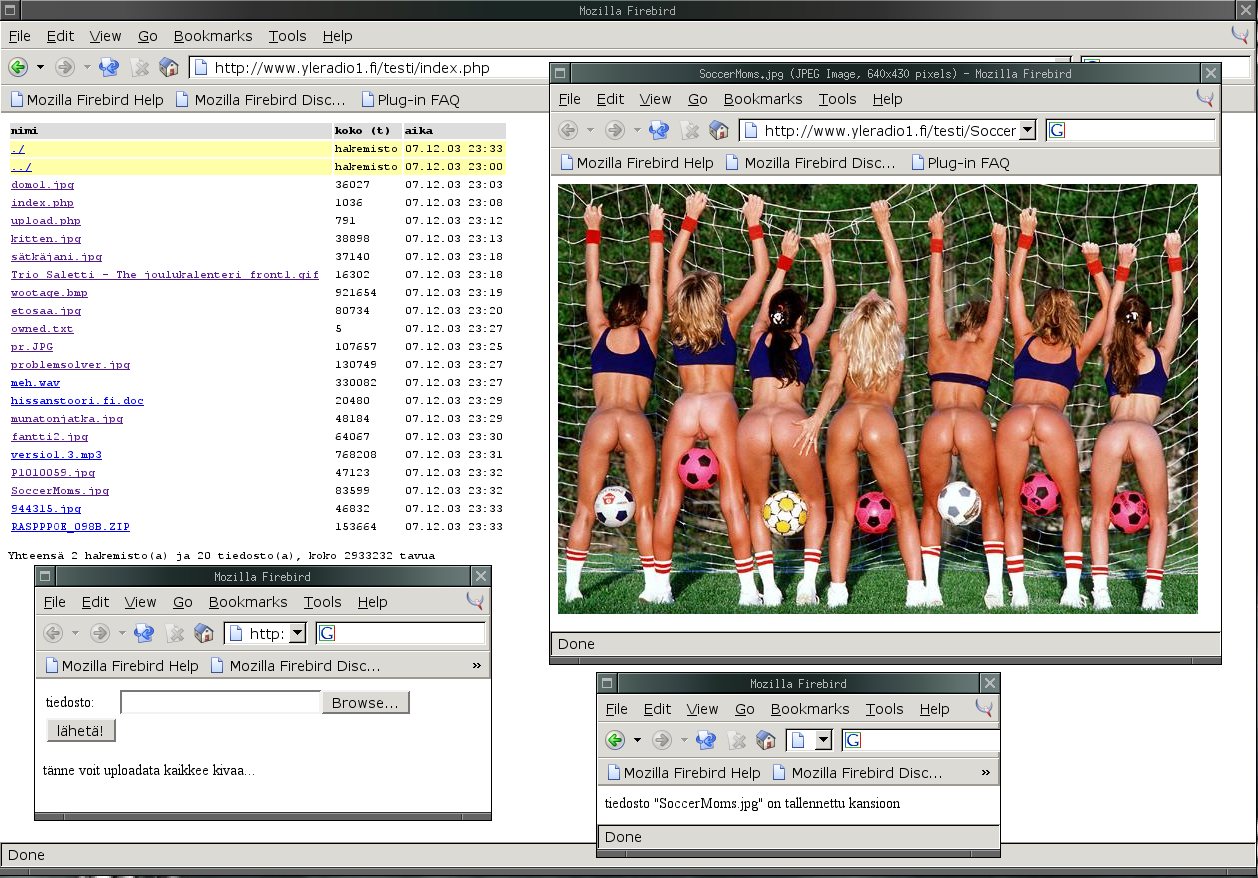The image size is (1258, 878).
Task: Open the Bookmarks menu in the index.php window
Action: (212, 36)
